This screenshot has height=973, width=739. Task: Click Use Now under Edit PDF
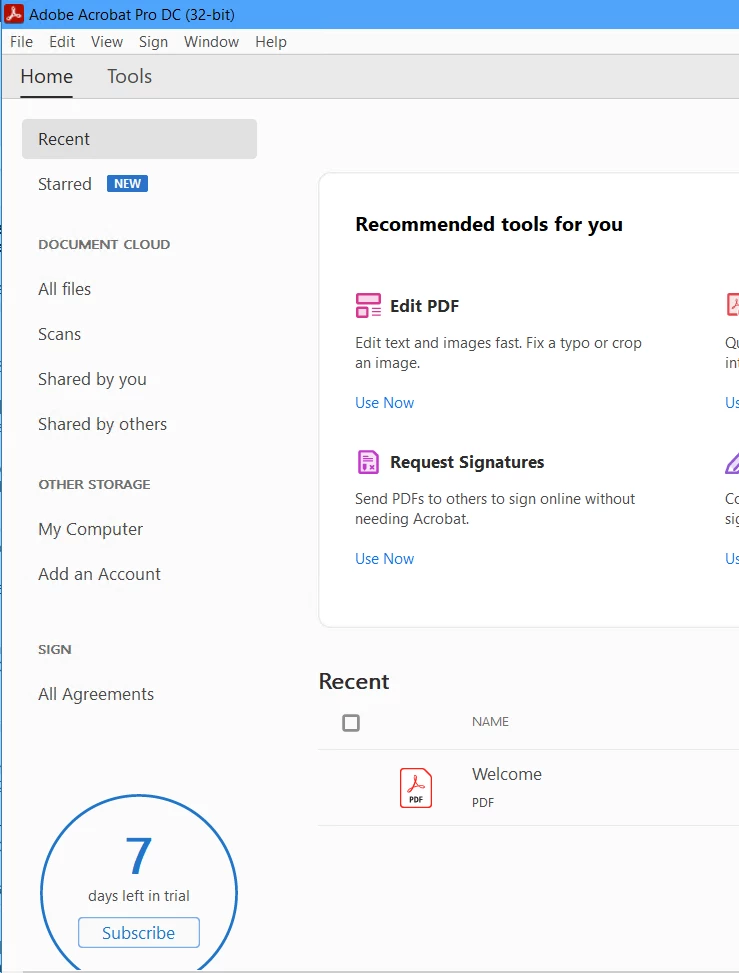tap(385, 403)
